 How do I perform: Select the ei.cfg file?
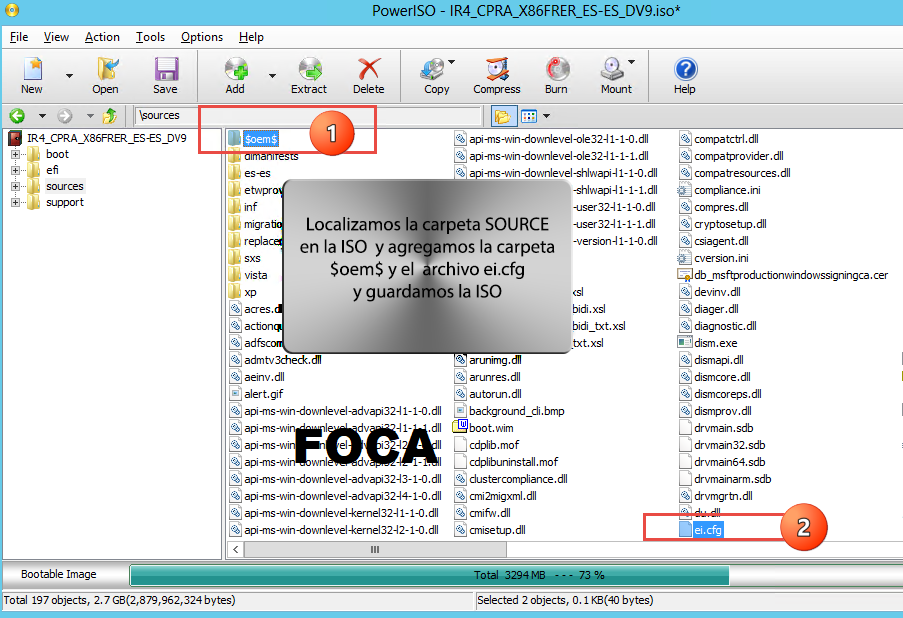click(x=708, y=530)
